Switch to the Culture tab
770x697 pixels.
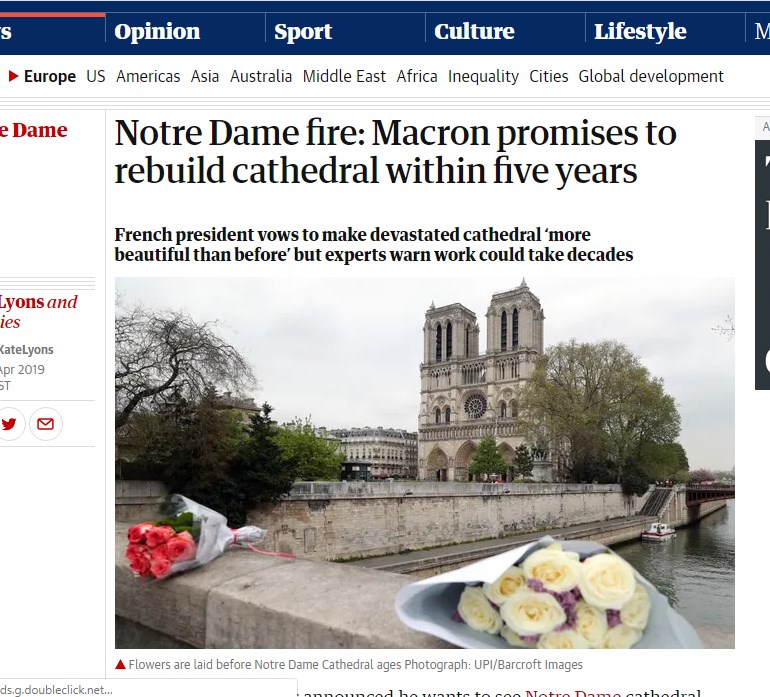[x=474, y=32]
